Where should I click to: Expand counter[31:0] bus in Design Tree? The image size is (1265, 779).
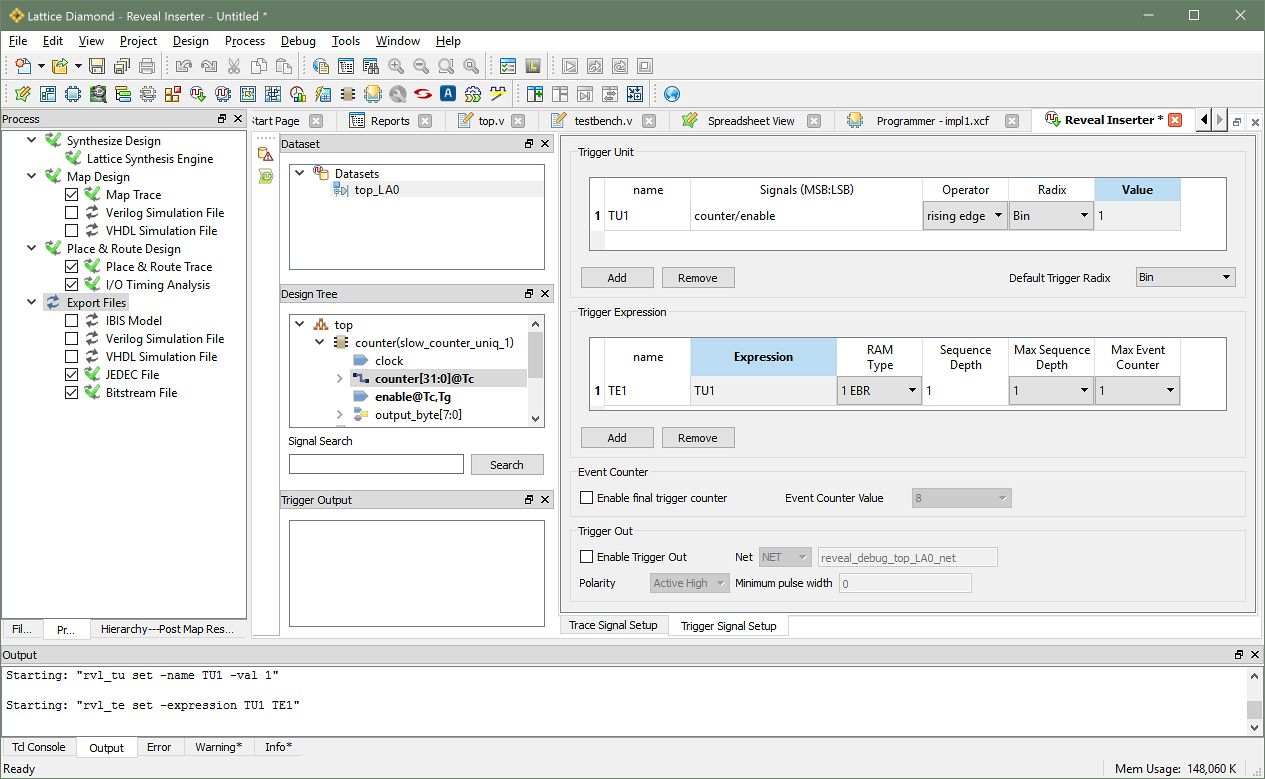coord(340,379)
